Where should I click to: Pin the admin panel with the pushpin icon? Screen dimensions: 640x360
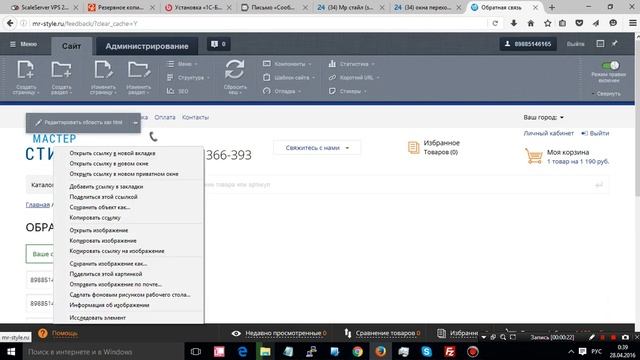[615, 43]
